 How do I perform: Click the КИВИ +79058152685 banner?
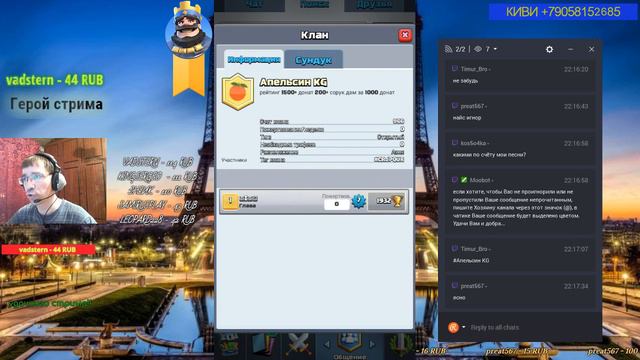[x=563, y=11]
